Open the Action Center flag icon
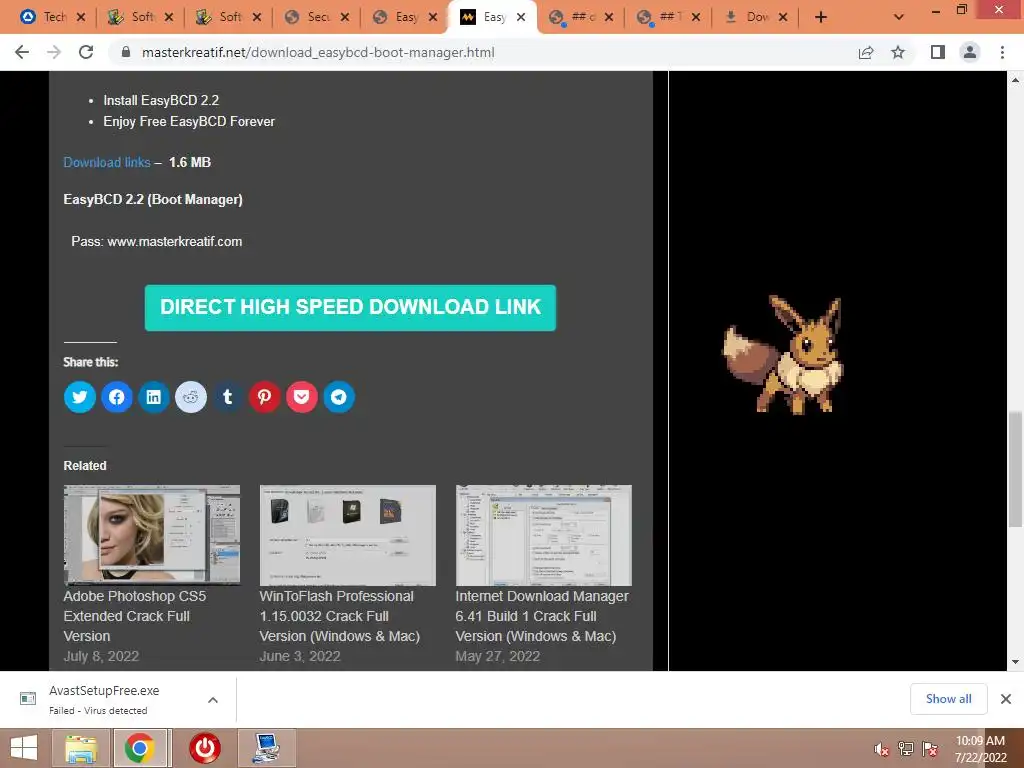This screenshot has width=1024, height=768. click(930, 749)
